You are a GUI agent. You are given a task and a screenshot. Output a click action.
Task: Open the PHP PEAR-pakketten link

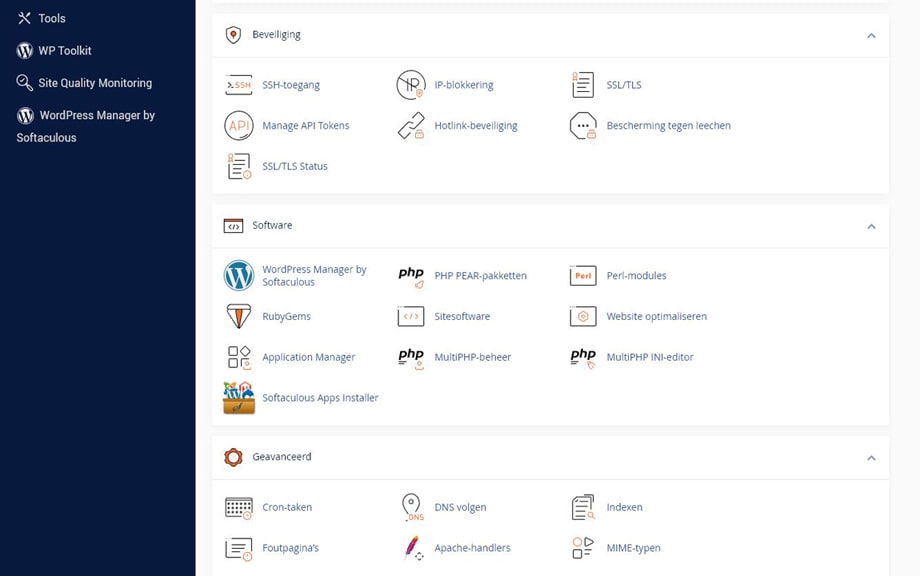click(481, 276)
